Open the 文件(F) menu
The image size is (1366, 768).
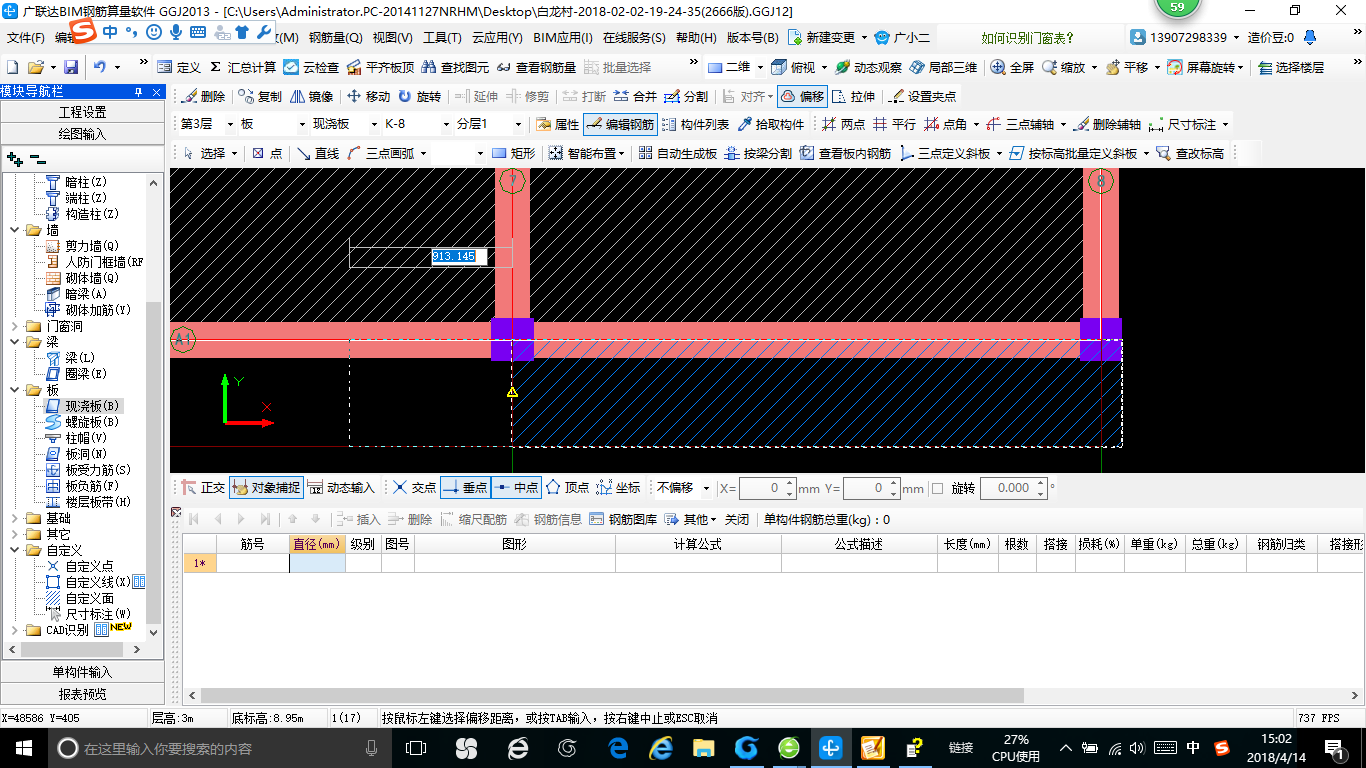coord(25,38)
